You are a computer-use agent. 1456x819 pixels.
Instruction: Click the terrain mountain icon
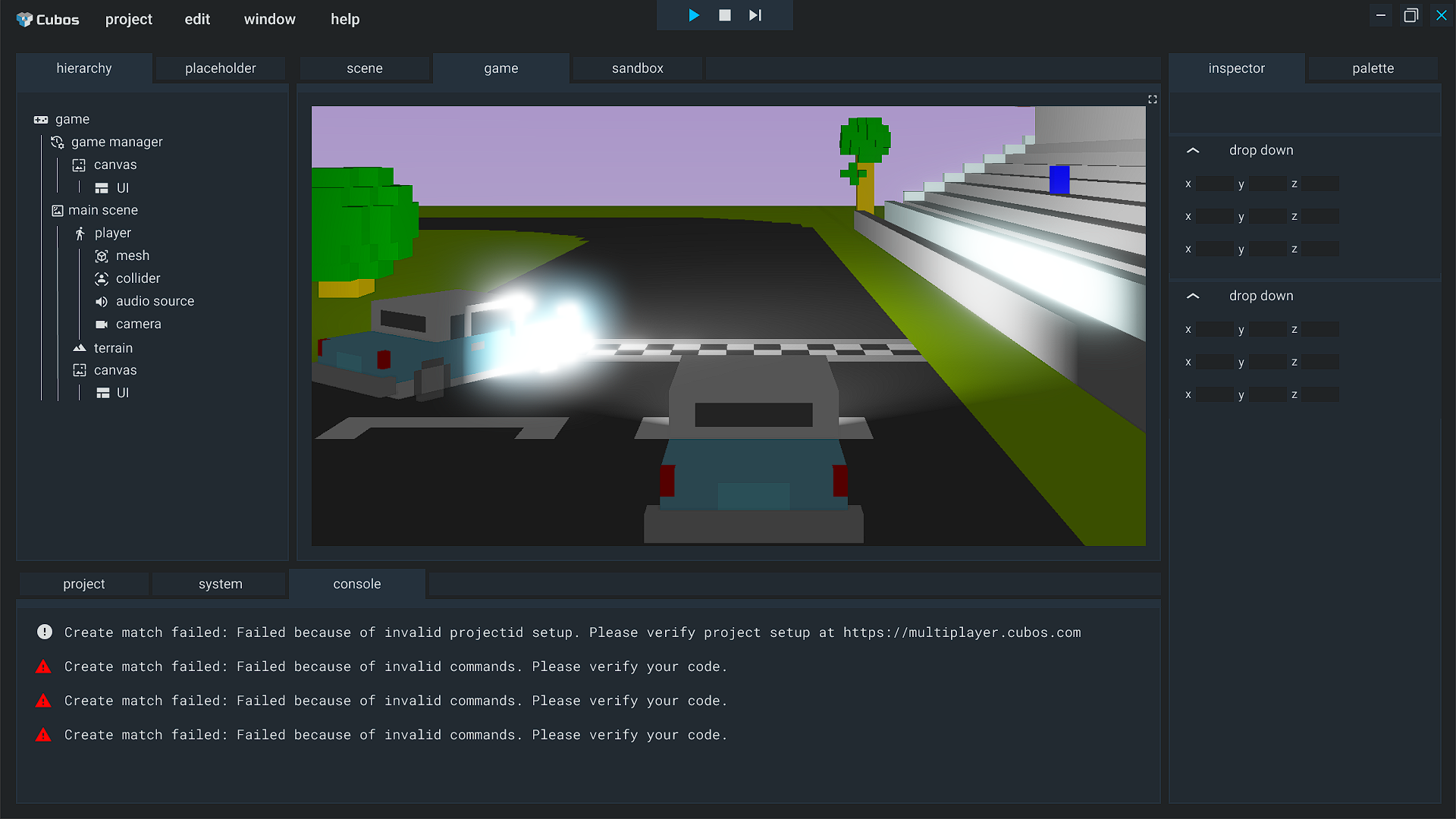[80, 348]
